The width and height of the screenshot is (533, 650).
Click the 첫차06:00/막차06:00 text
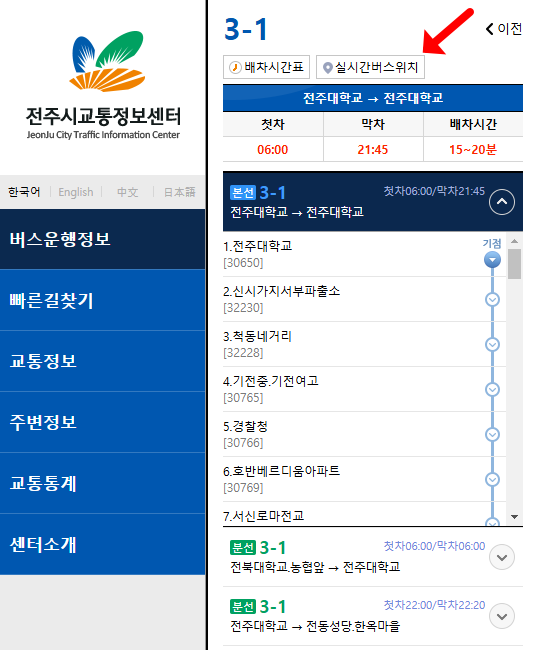pos(434,546)
